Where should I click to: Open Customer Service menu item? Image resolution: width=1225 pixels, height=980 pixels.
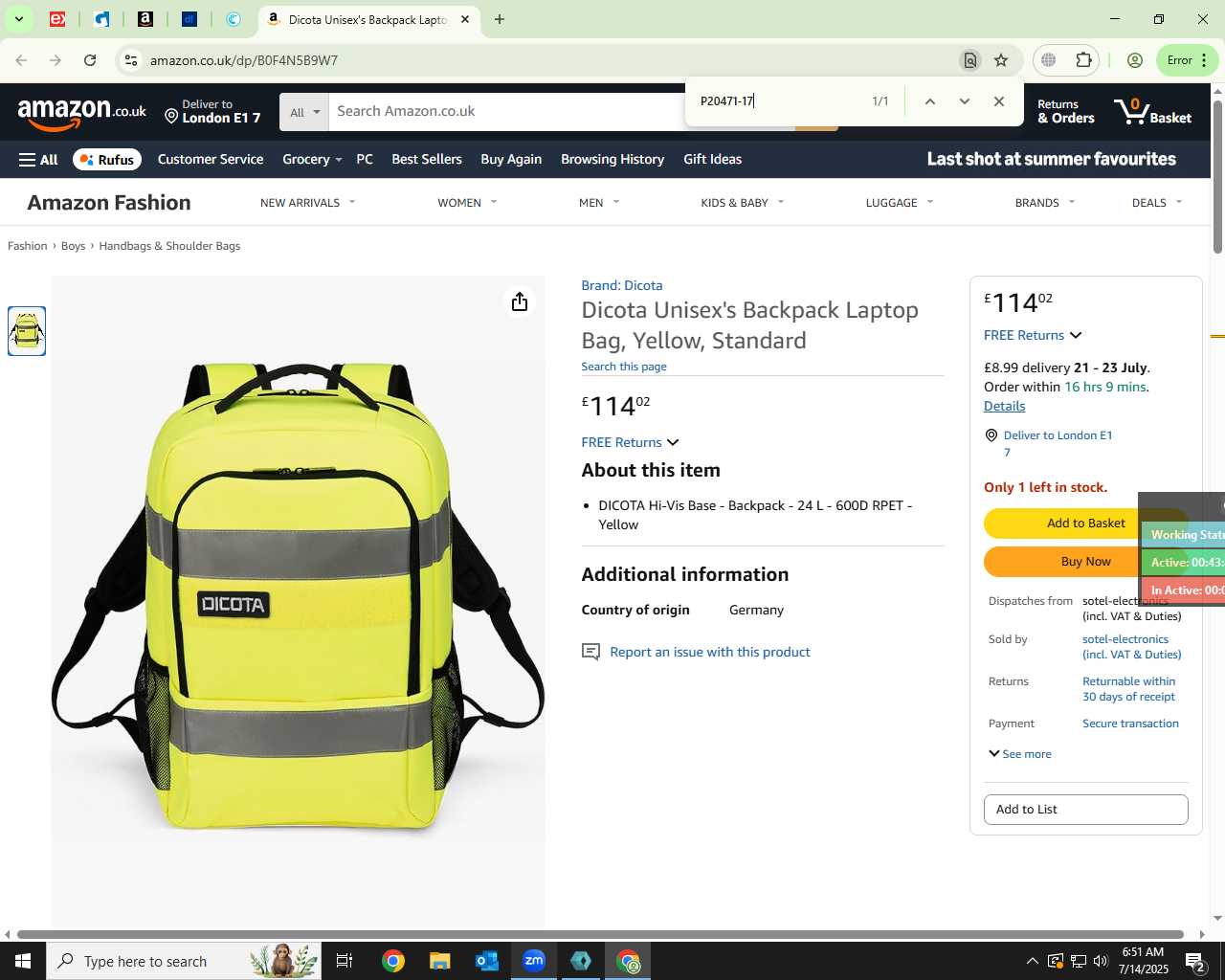pos(211,160)
